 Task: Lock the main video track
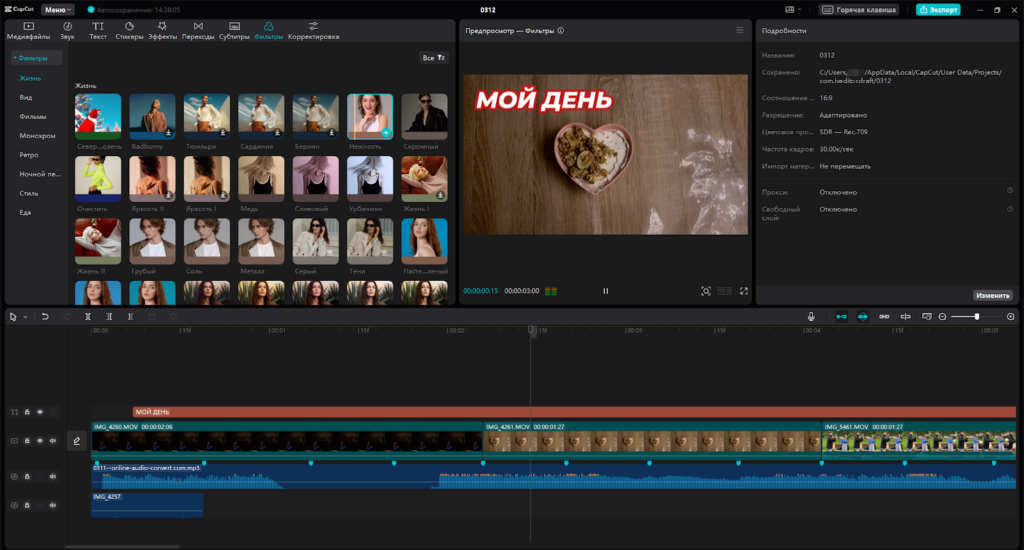click(x=27, y=440)
